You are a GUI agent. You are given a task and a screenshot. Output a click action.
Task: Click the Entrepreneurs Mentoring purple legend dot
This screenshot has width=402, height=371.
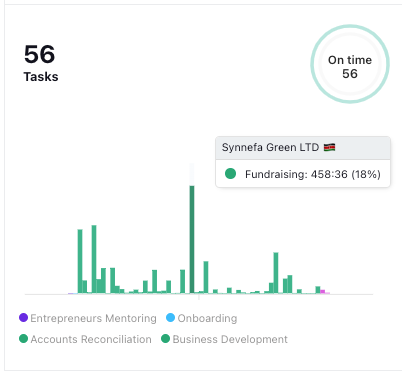(23, 318)
